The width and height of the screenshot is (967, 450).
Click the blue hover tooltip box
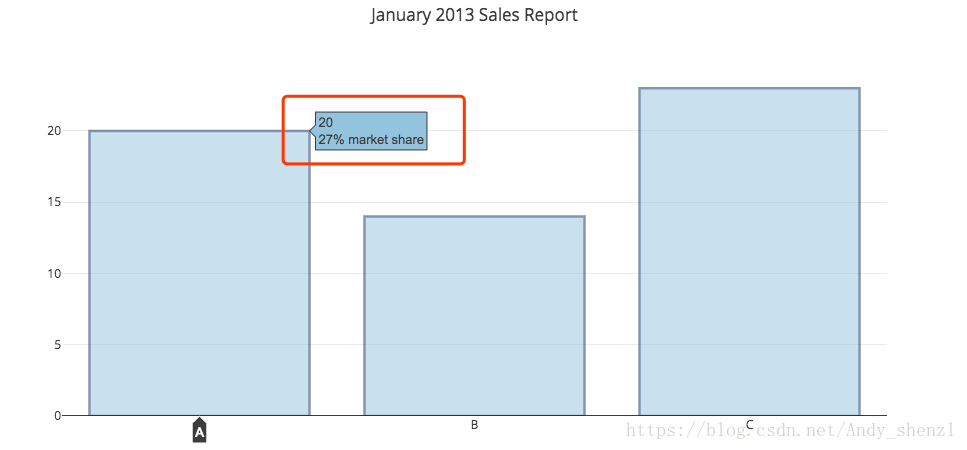tap(371, 131)
